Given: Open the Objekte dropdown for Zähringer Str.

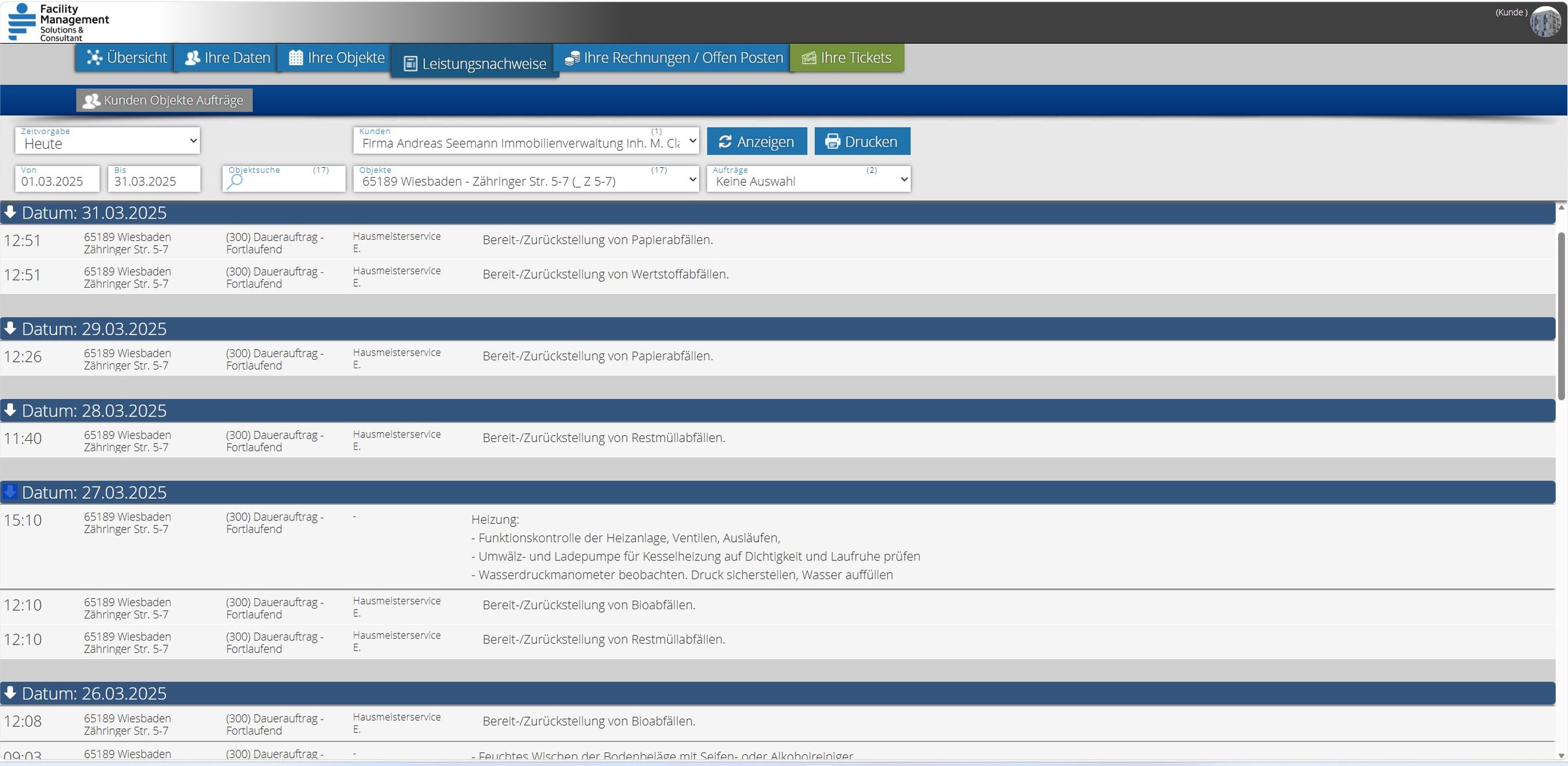Looking at the screenshot, I should click(x=526, y=179).
